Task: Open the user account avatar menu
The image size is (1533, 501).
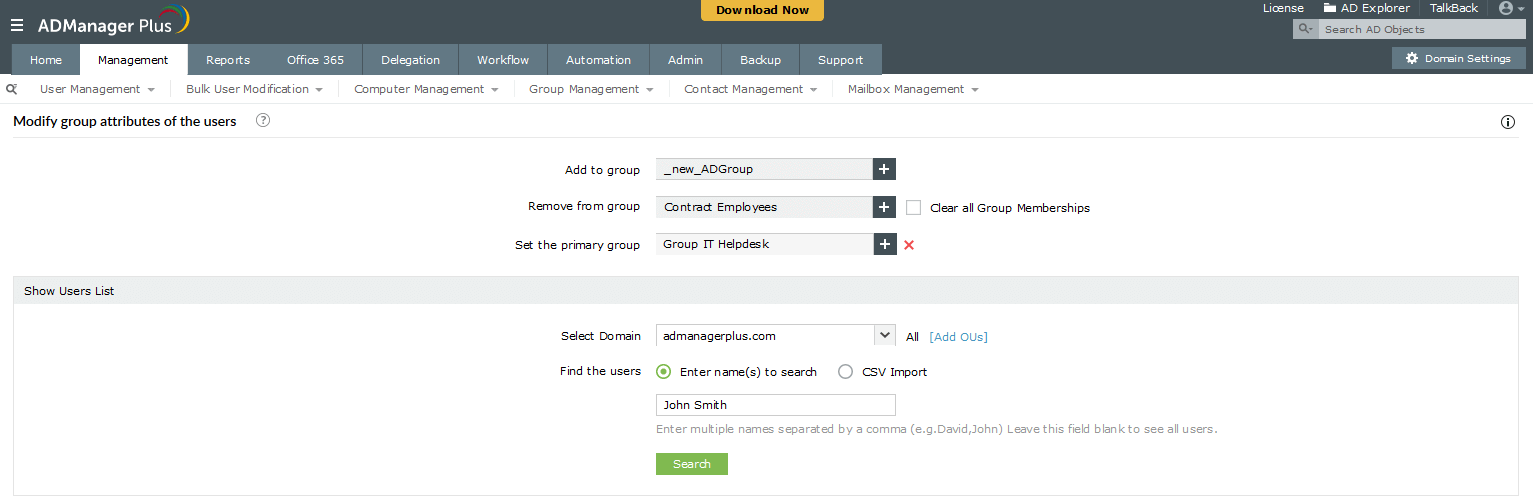Action: click(1511, 8)
